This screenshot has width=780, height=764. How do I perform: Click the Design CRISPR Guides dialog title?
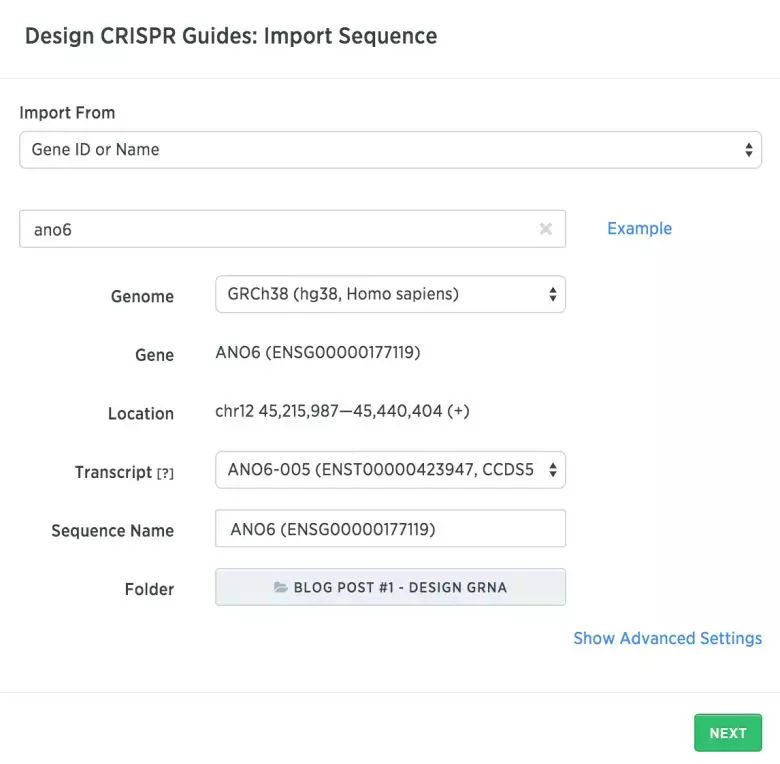click(x=231, y=36)
